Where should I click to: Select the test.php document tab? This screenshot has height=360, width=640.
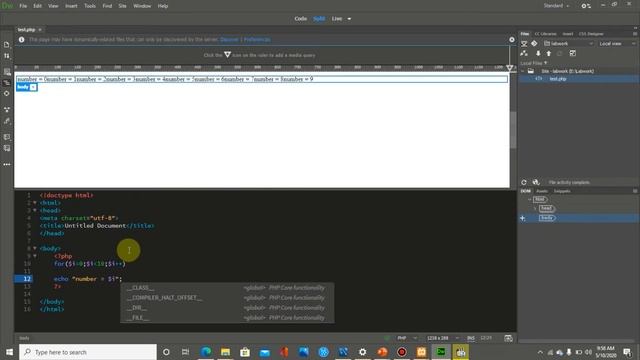tap(27, 30)
